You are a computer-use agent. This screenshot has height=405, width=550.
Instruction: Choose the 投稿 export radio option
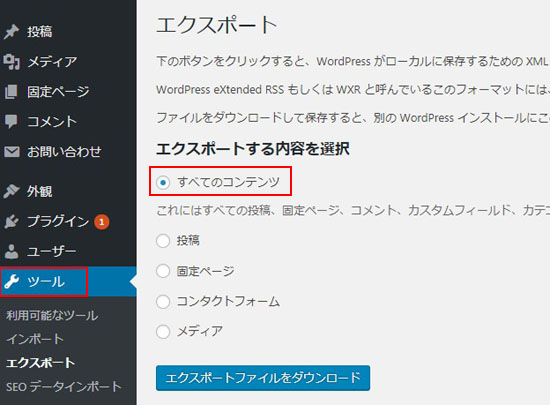[x=163, y=241]
